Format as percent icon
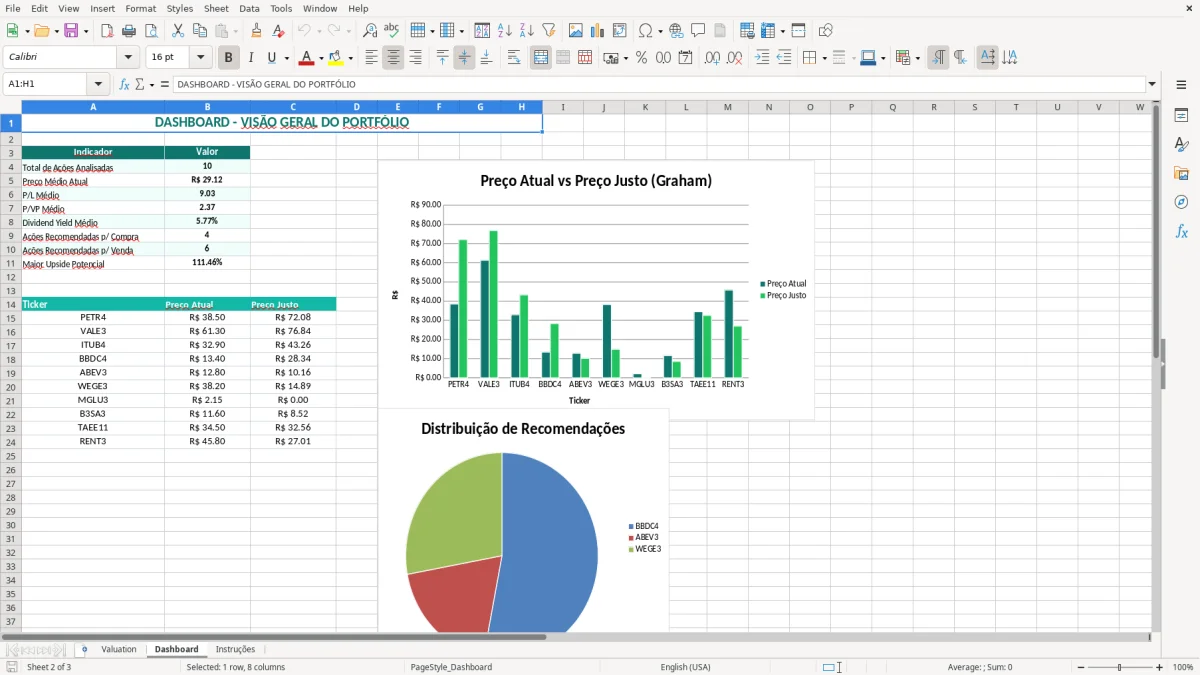This screenshot has height=675, width=1200. coord(641,58)
